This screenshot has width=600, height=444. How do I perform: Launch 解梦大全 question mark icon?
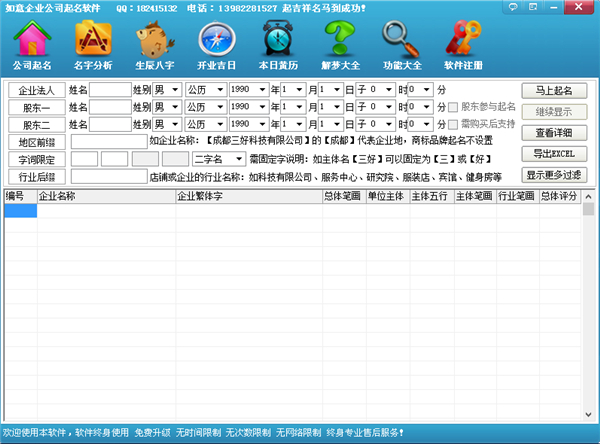coord(340,46)
